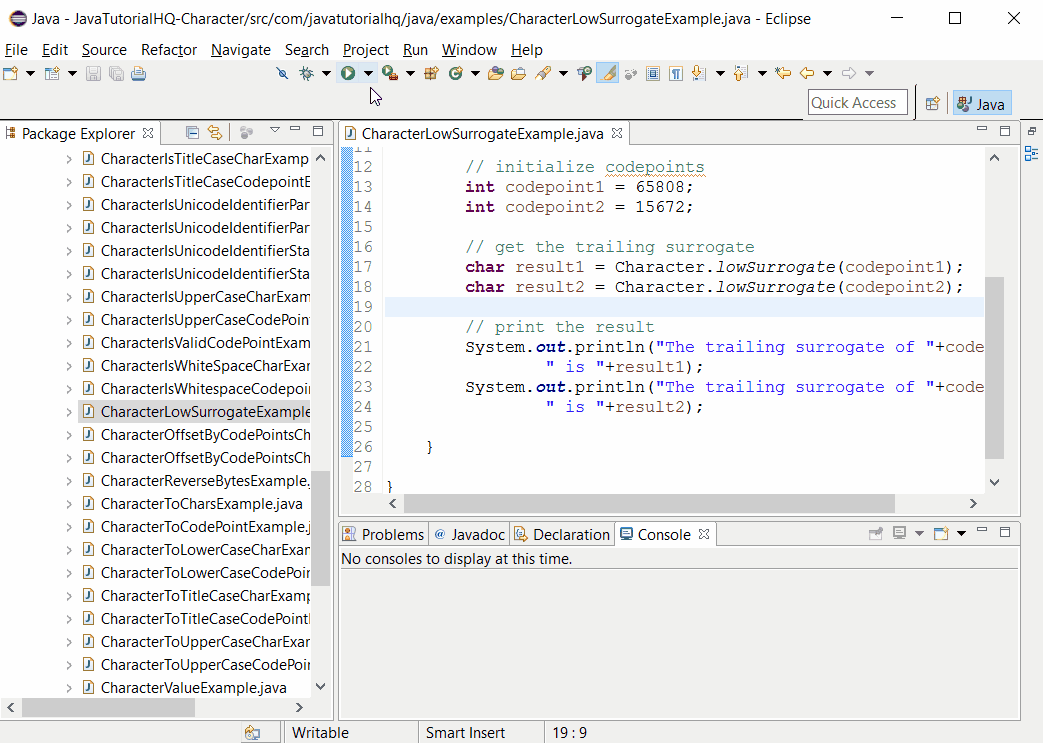1043x743 pixels.
Task: Switch to the Problems tab
Action: (x=383, y=535)
